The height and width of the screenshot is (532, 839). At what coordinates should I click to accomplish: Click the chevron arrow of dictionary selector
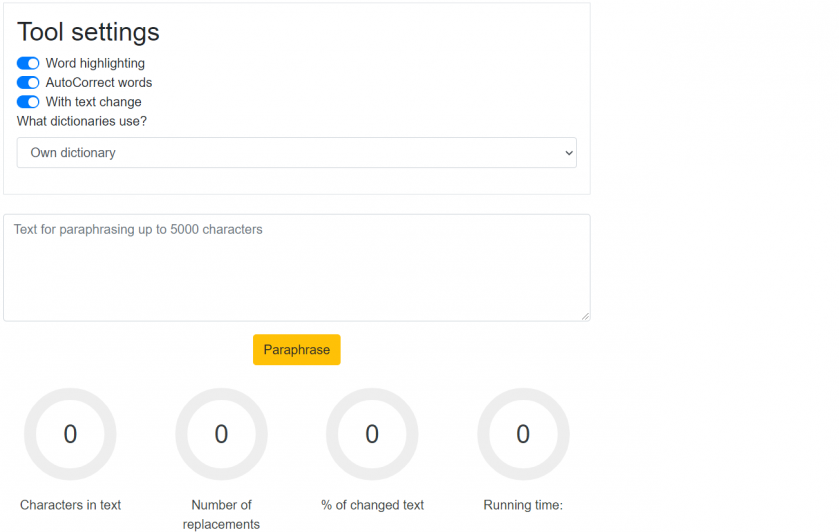click(569, 153)
